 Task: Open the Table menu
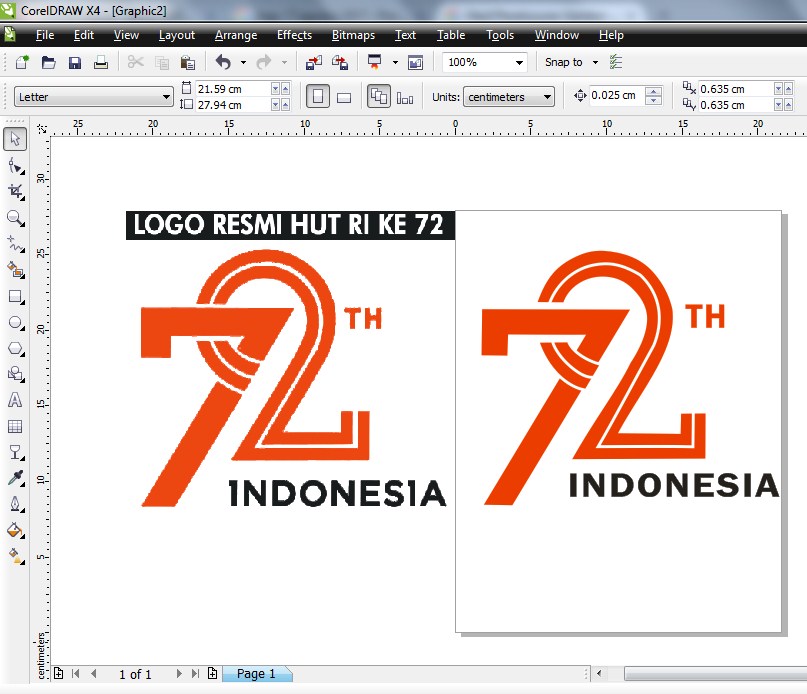(451, 35)
